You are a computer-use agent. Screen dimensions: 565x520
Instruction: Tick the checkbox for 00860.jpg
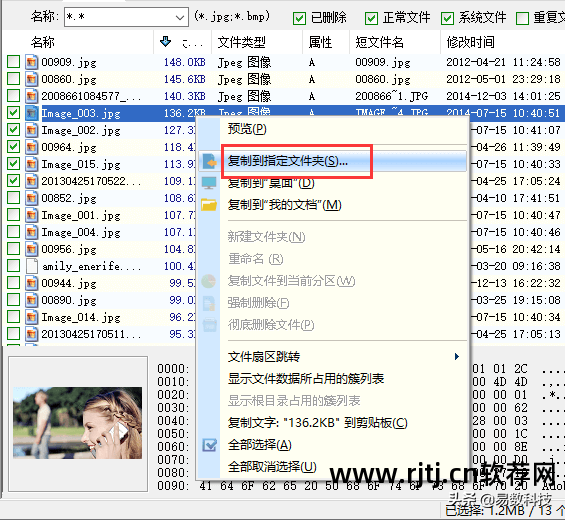(x=13, y=79)
